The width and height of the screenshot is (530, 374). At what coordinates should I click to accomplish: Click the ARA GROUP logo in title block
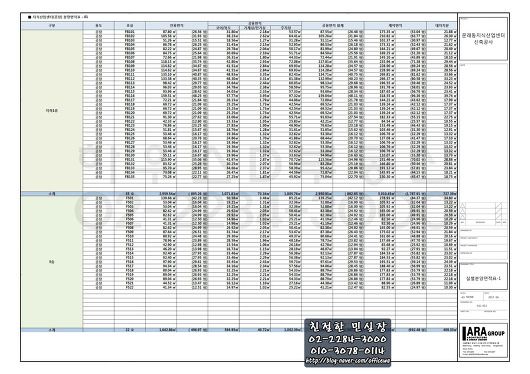click(x=483, y=333)
